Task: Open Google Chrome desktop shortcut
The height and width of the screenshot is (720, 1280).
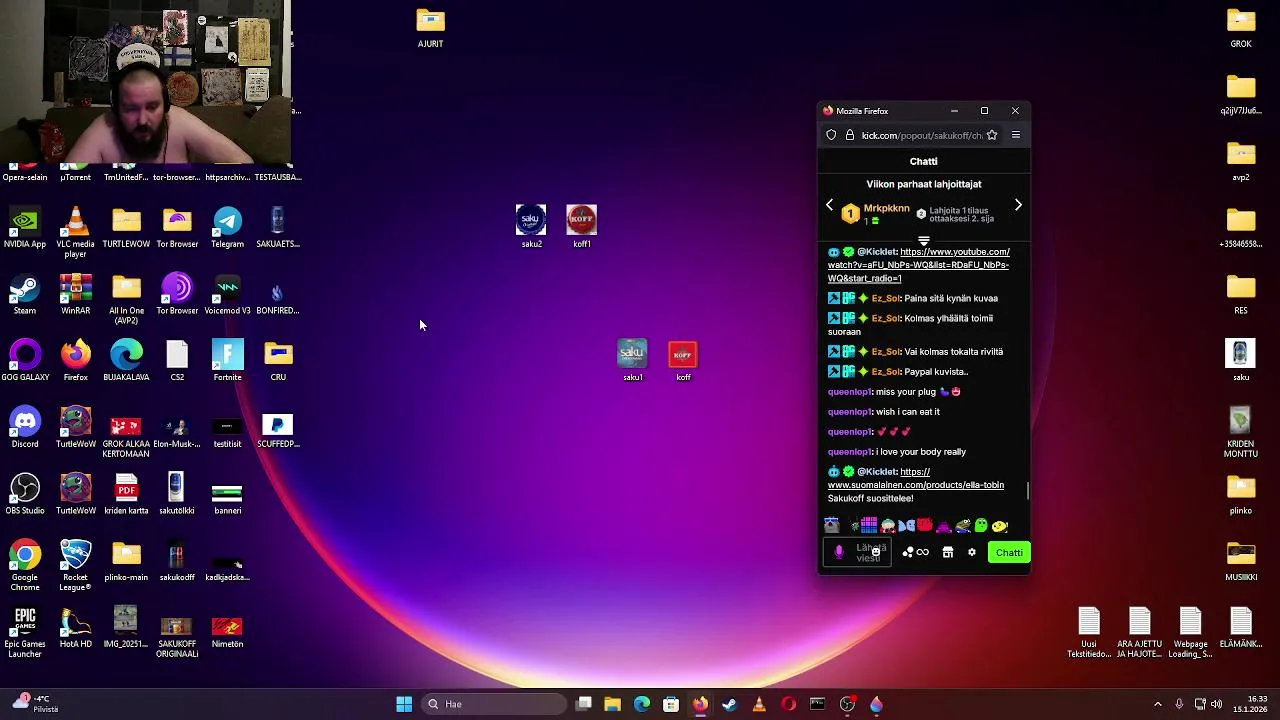Action: click(x=25, y=565)
